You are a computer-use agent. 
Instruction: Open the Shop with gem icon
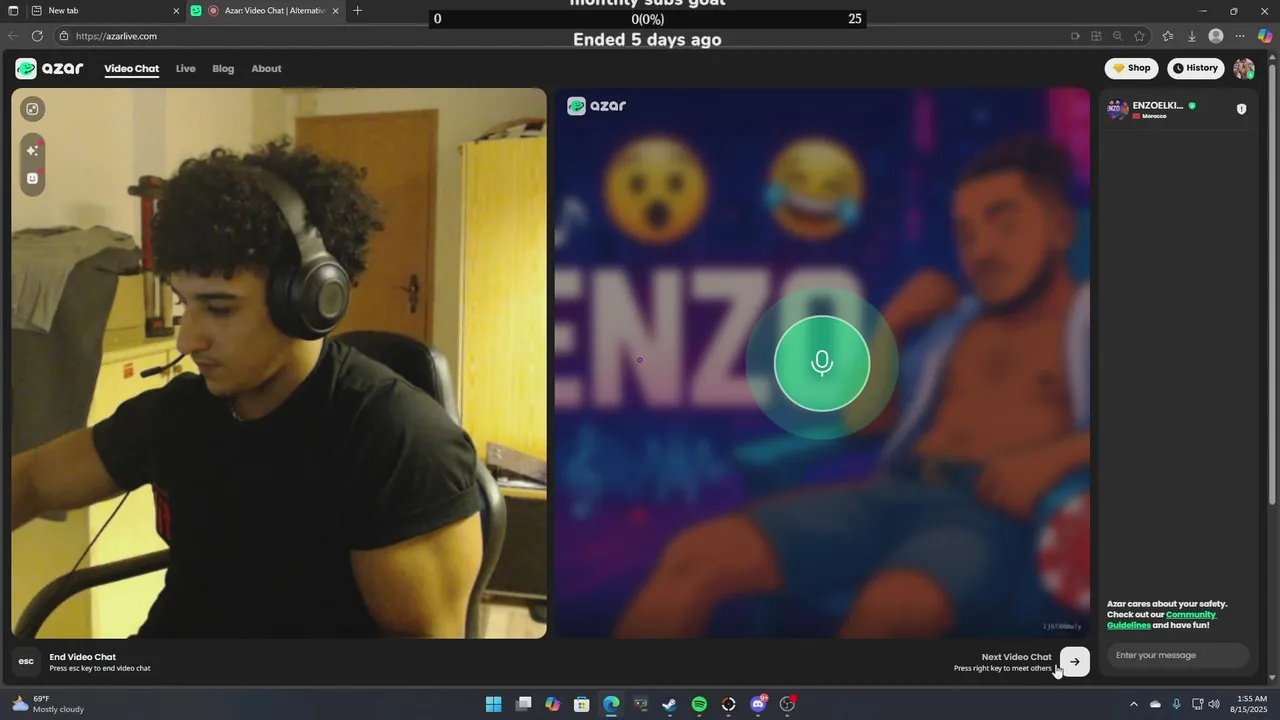point(1132,68)
